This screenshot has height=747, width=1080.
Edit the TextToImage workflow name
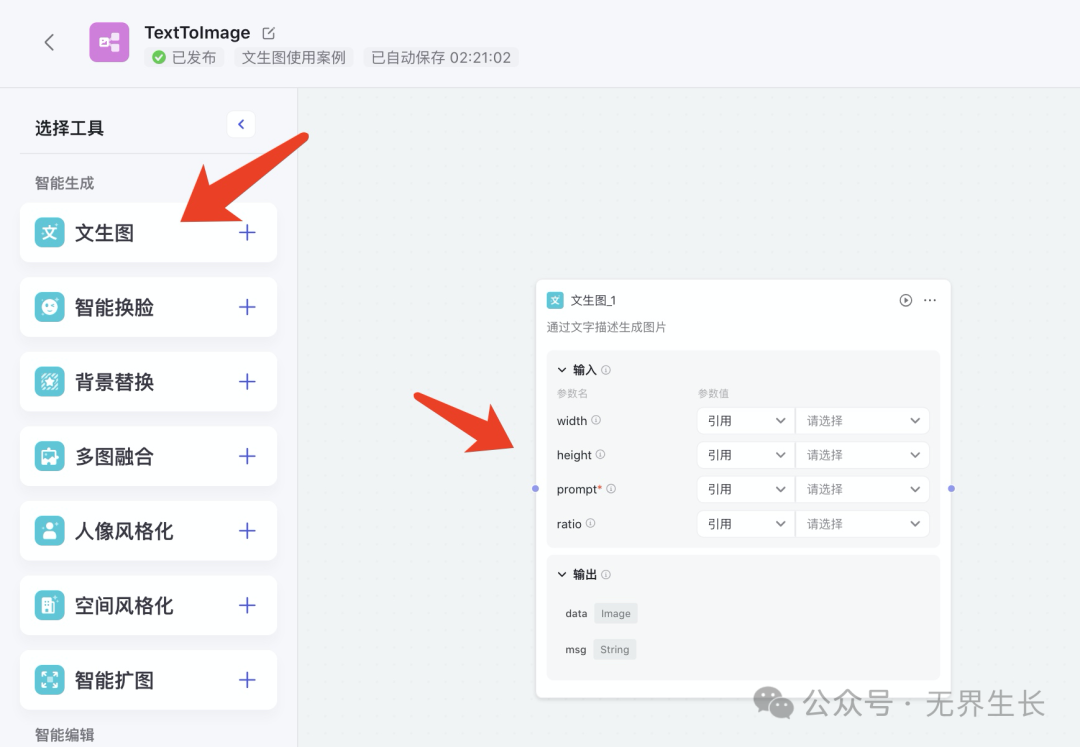(269, 33)
